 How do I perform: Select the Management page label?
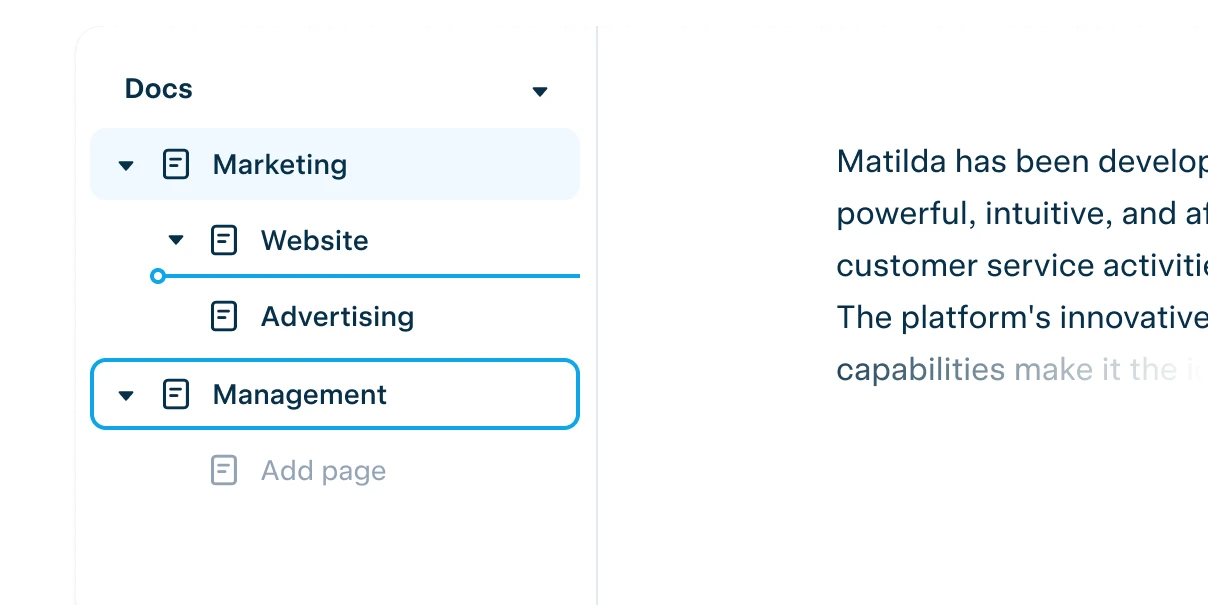(x=299, y=394)
